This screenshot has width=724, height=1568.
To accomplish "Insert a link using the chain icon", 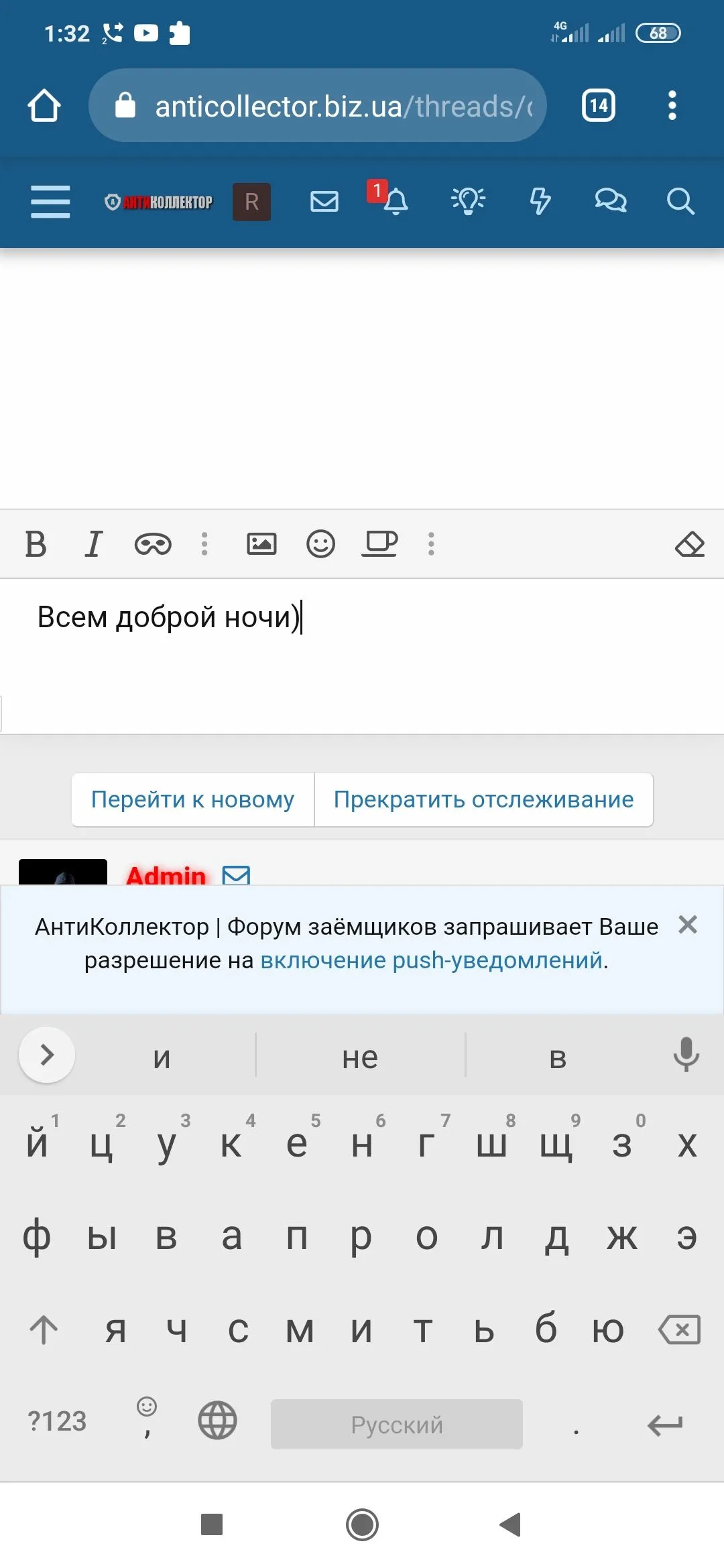I will (153, 544).
